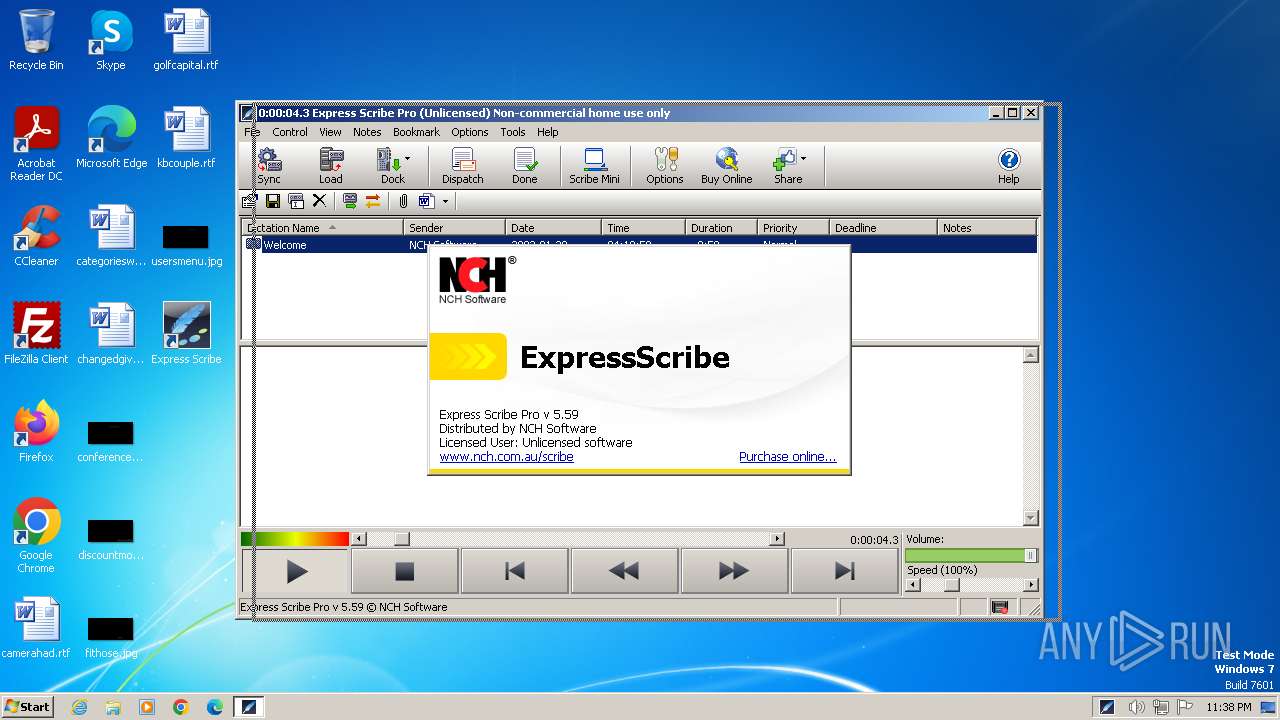Screen dimensions: 1280x720
Task: Click the taskbar volume speaker icon
Action: point(1136,707)
